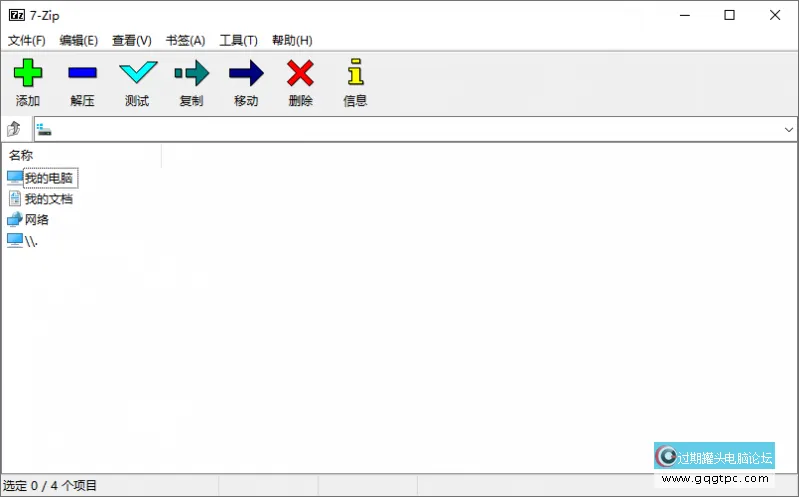Click status text 选定 0 / 4 个项目
The width and height of the screenshot is (799, 497).
coord(50,486)
